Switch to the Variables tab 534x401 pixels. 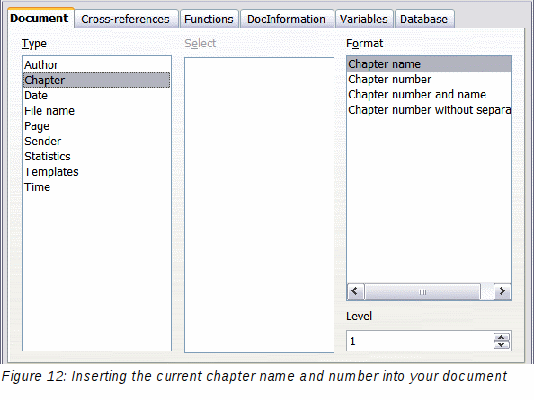pyautogui.click(x=364, y=19)
